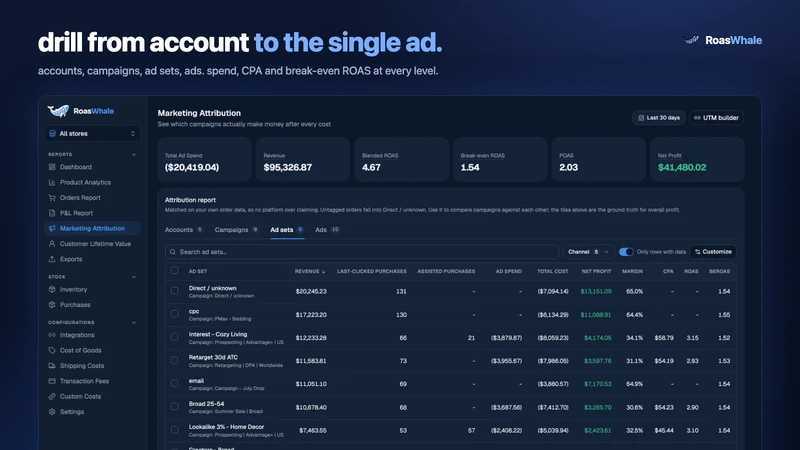Click the store icon in All stores selector
Screen dimensions: 800x450
[x=53, y=133]
